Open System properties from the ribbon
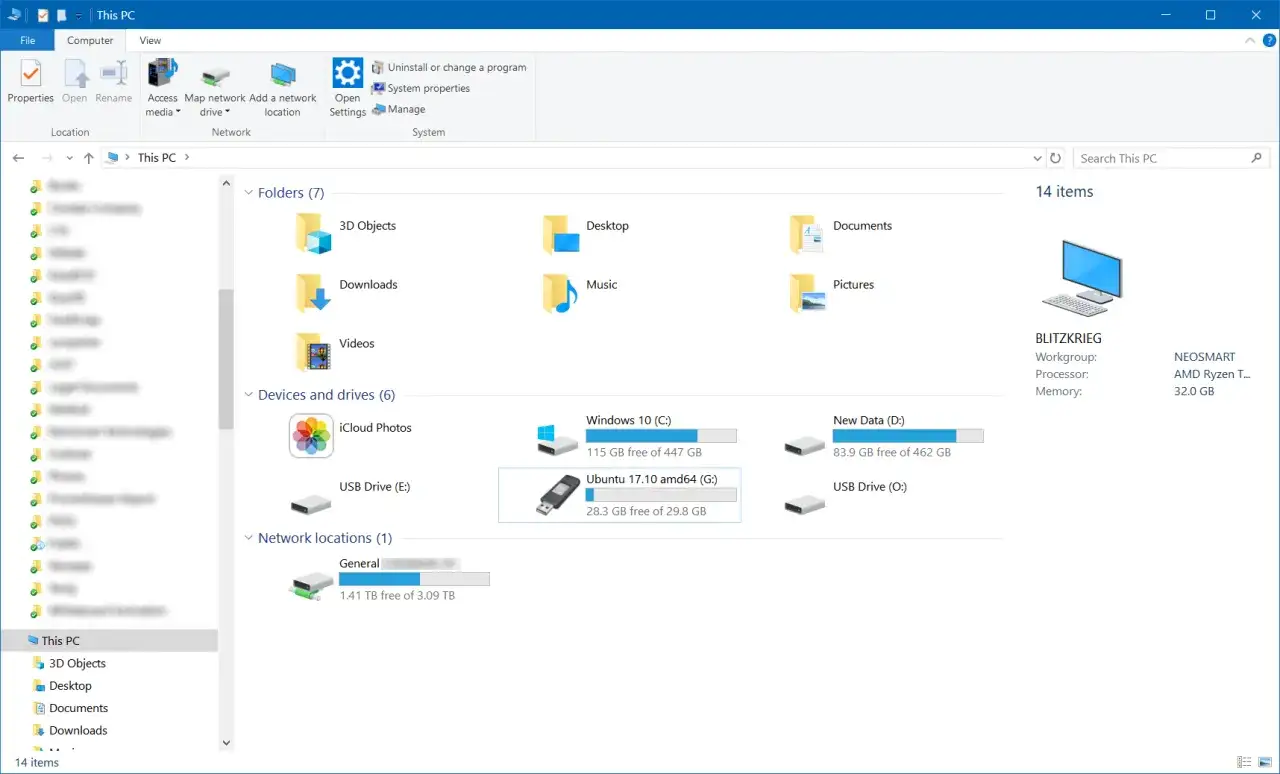This screenshot has height=774, width=1280. [421, 88]
